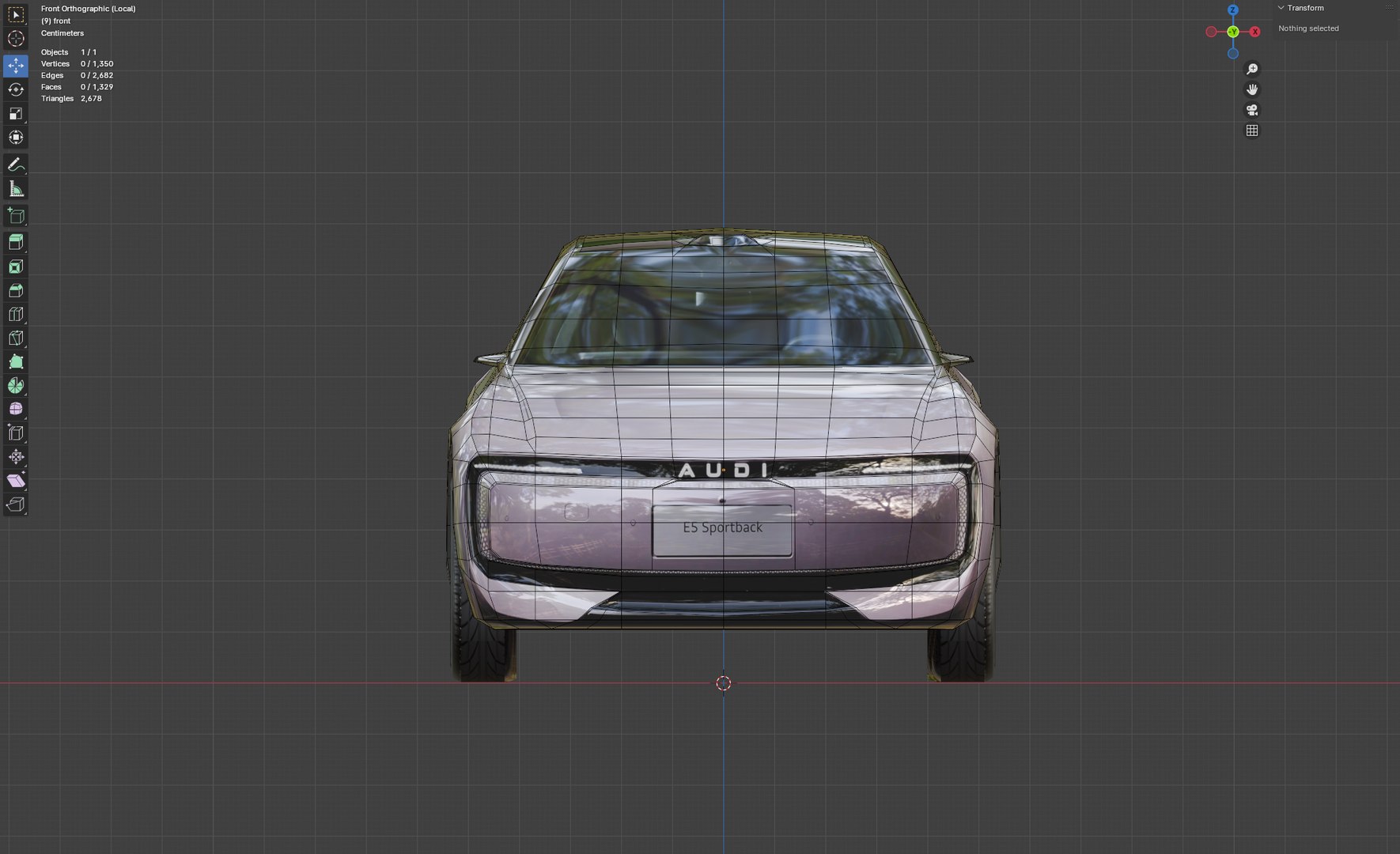Choose the Smooth vertices tool

coord(16,409)
